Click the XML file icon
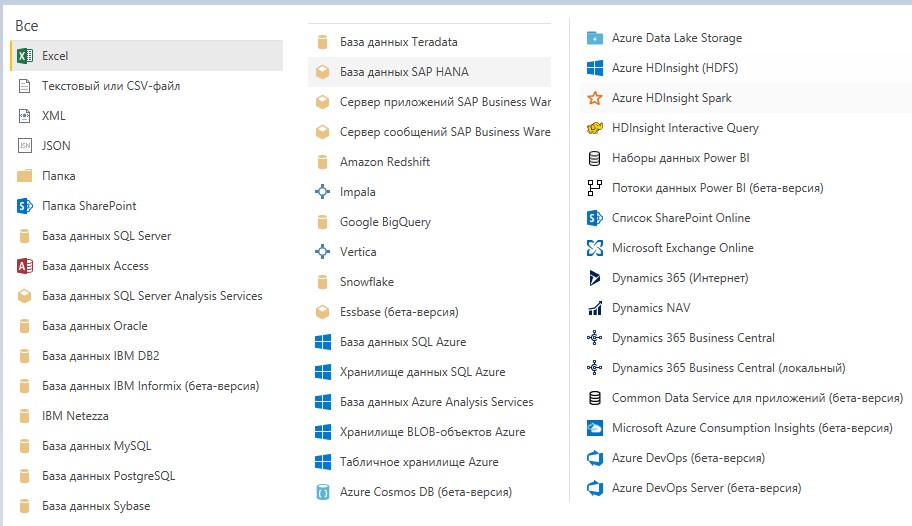The height and width of the screenshot is (526, 912). pyautogui.click(x=24, y=116)
